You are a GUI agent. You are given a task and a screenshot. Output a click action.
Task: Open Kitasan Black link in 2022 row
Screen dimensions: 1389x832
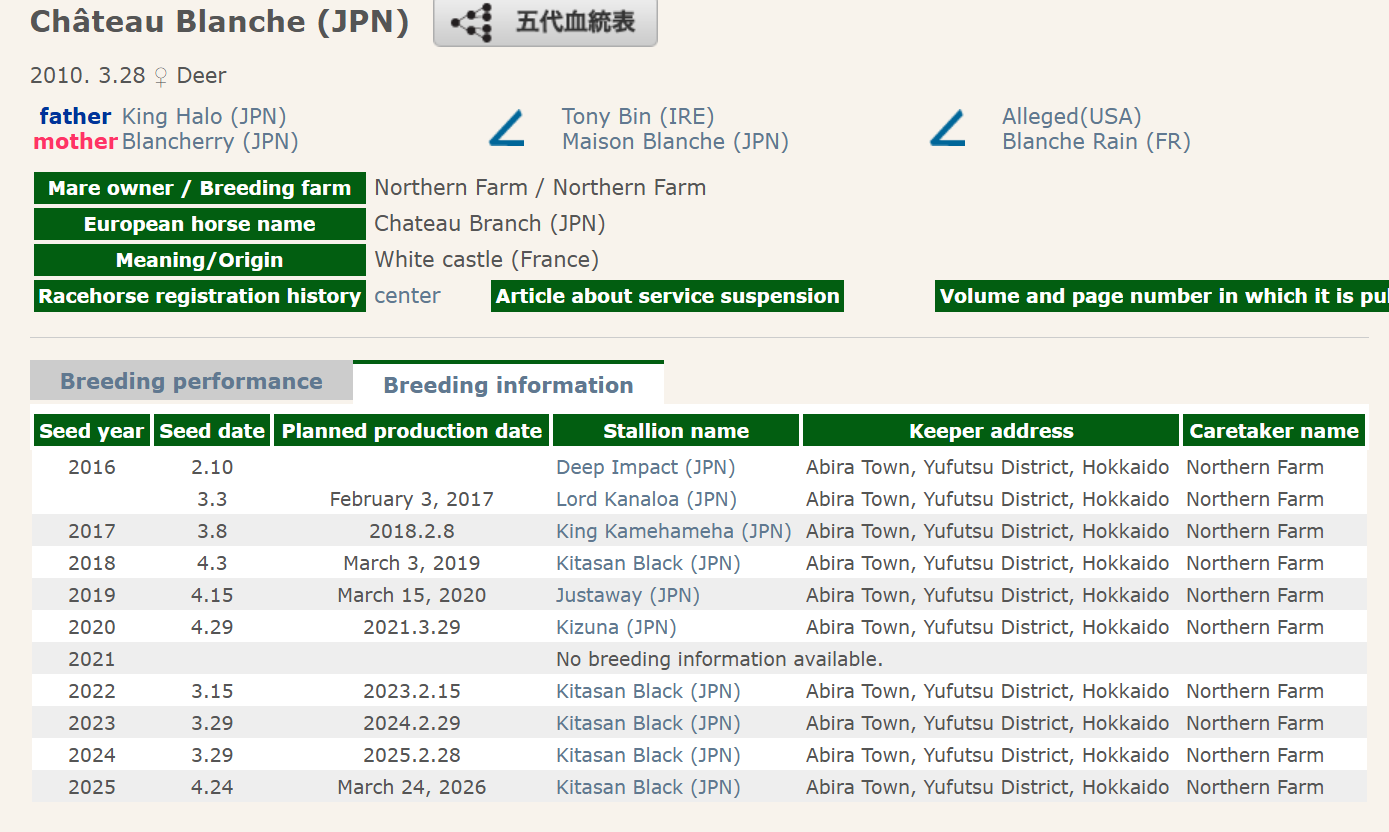pyautogui.click(x=648, y=691)
